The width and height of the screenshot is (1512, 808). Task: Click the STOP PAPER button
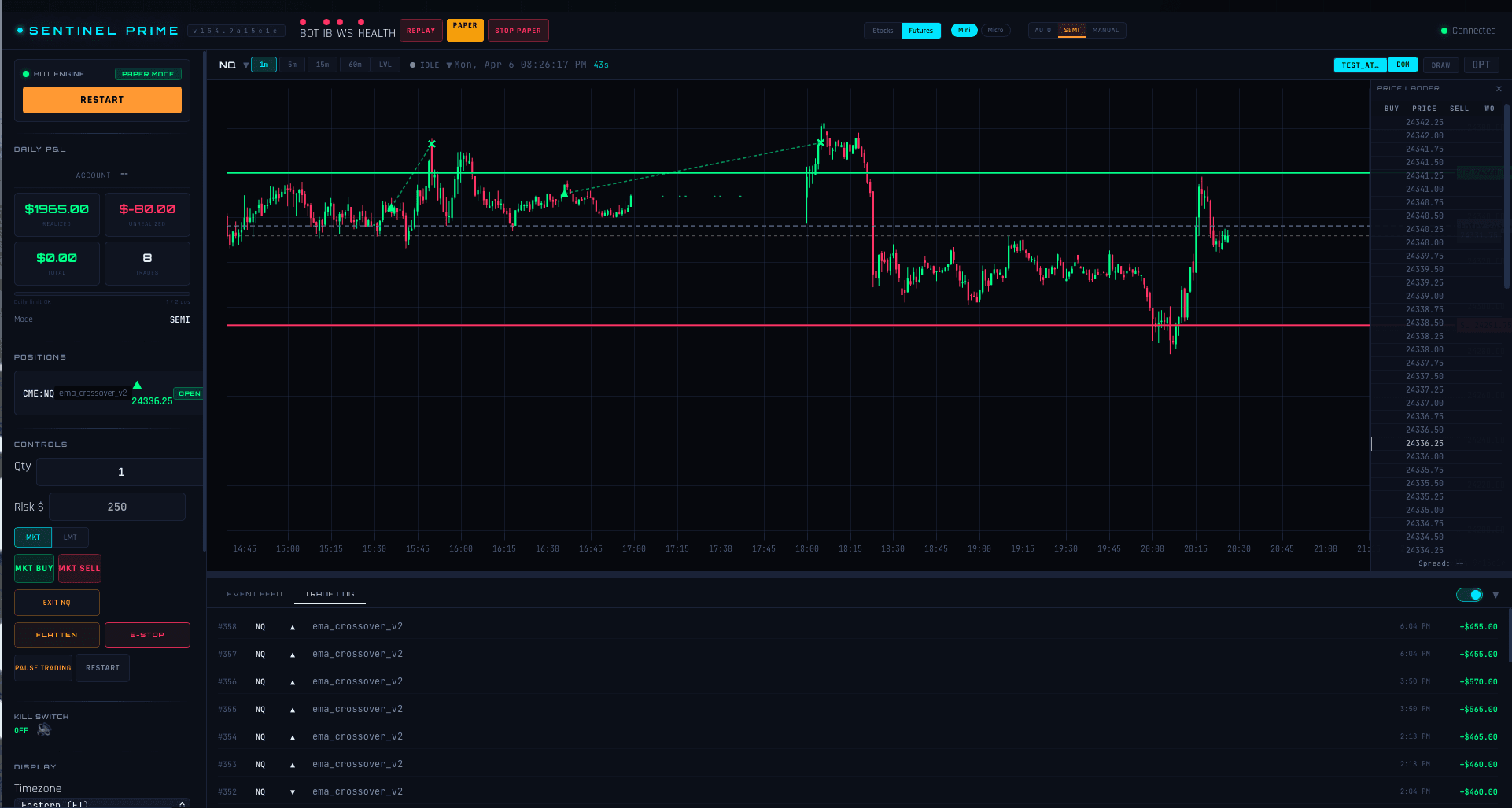pos(518,31)
